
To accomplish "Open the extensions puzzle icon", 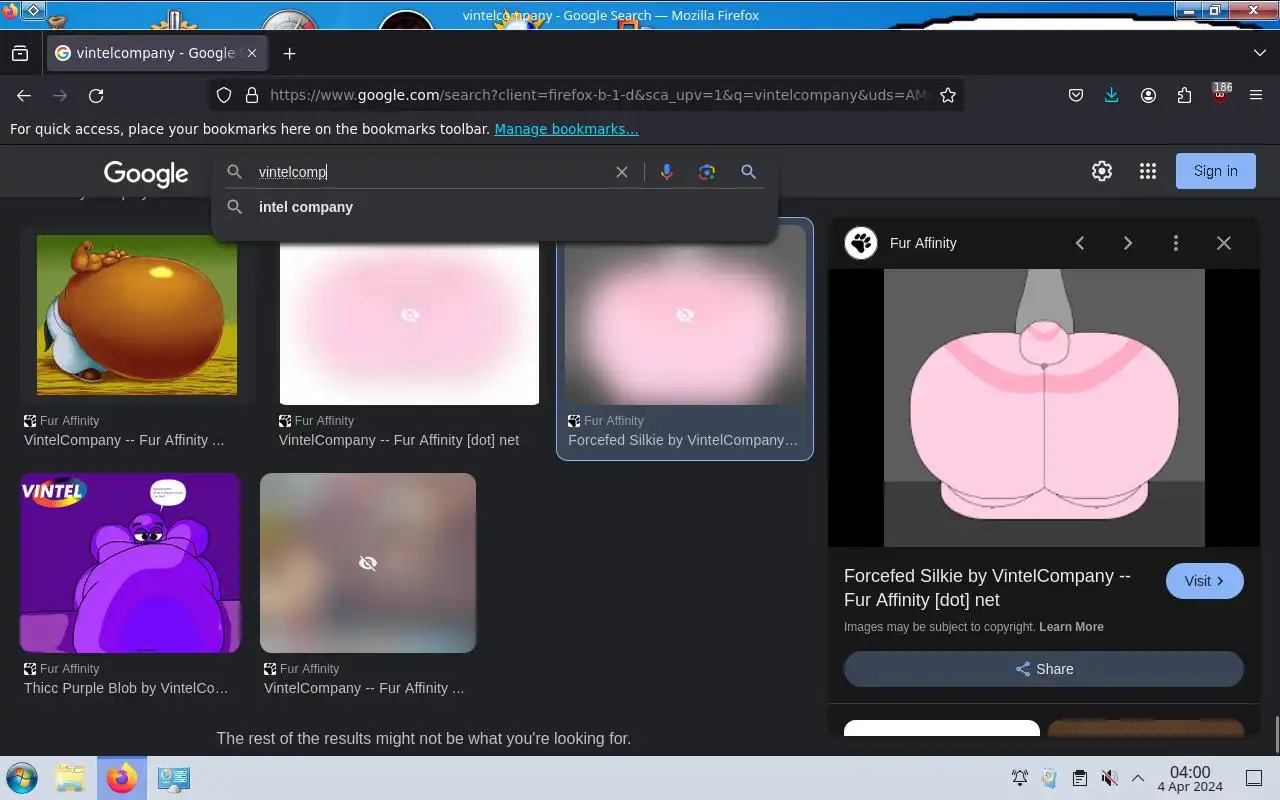I will tap(1184, 95).
